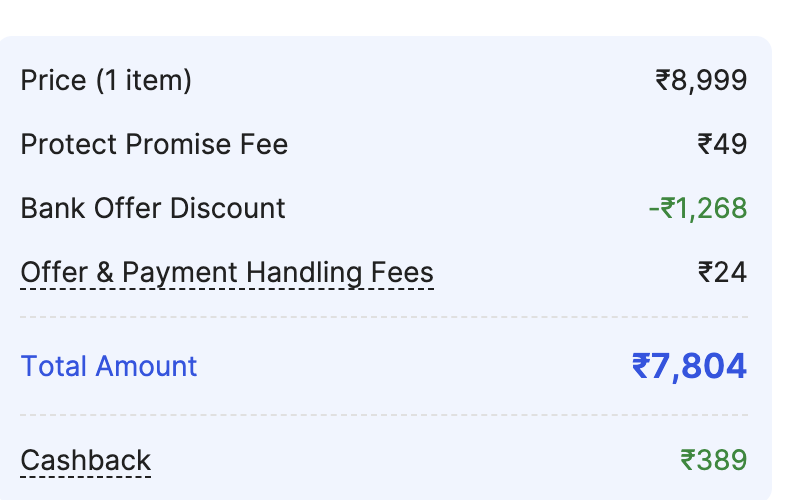Open the Cashback details link
Image resolution: width=798 pixels, height=500 pixels.
[86, 460]
